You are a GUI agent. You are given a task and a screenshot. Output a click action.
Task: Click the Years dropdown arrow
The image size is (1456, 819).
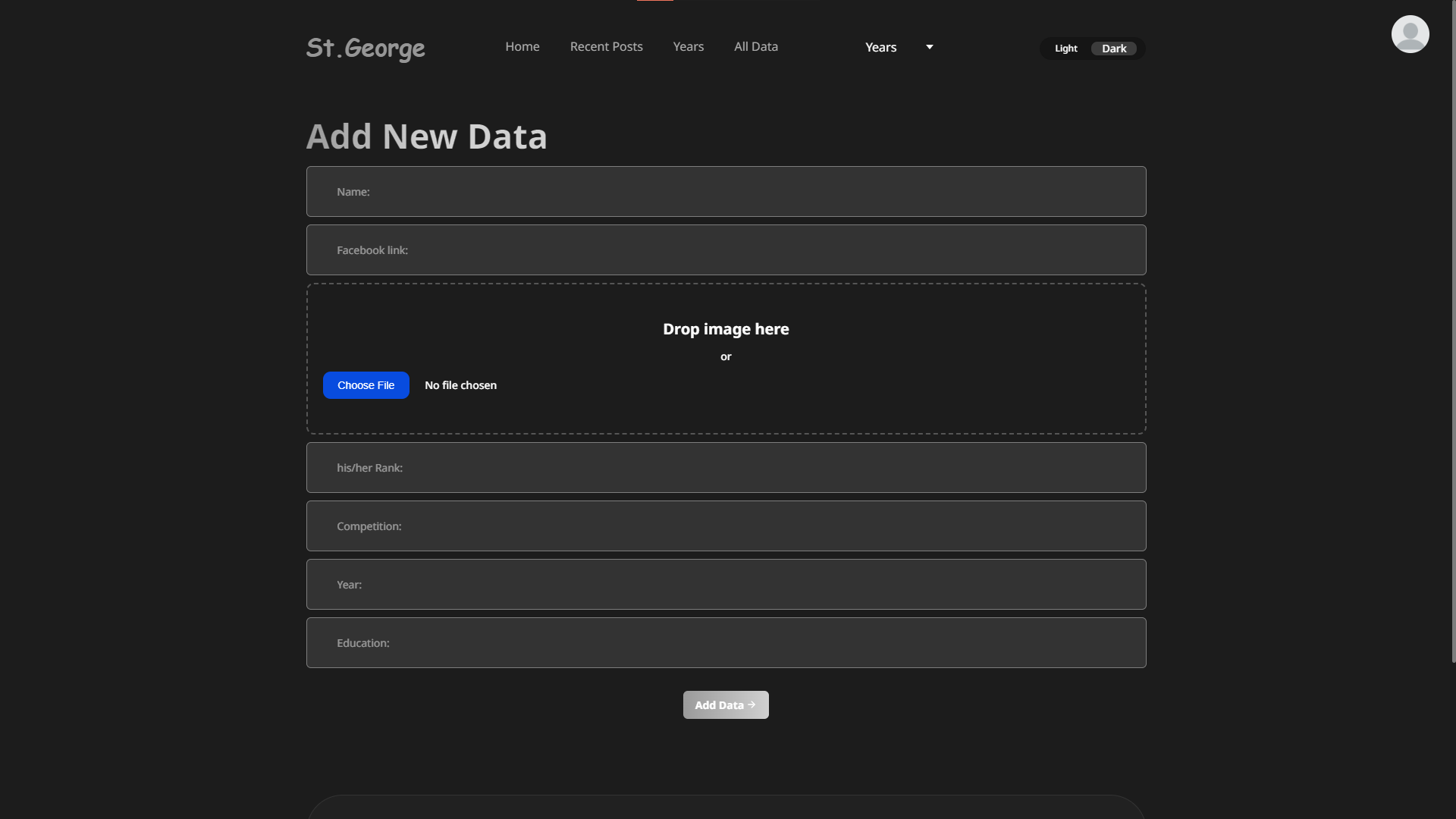929,47
